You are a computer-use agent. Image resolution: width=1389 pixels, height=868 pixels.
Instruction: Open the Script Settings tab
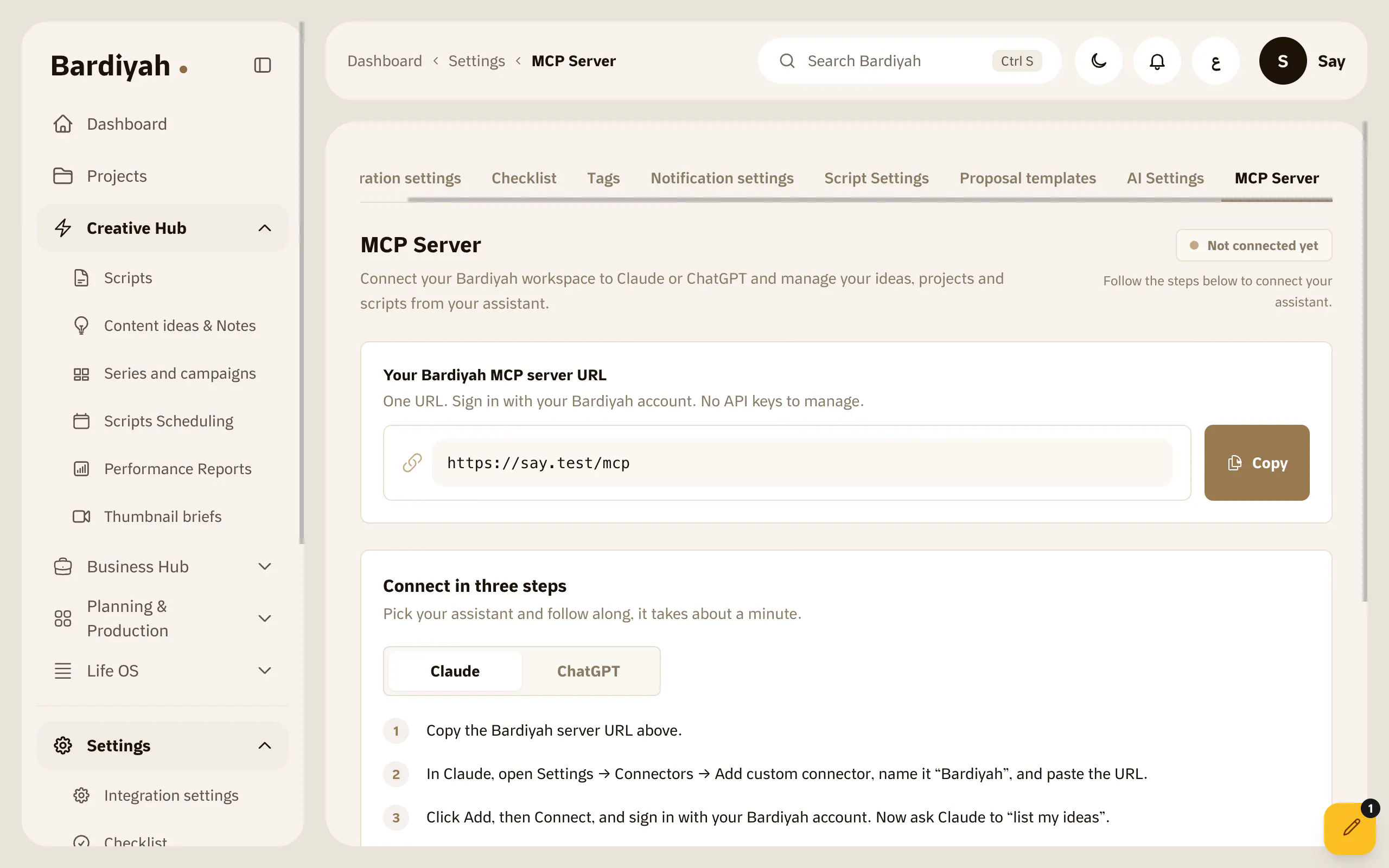click(876, 178)
